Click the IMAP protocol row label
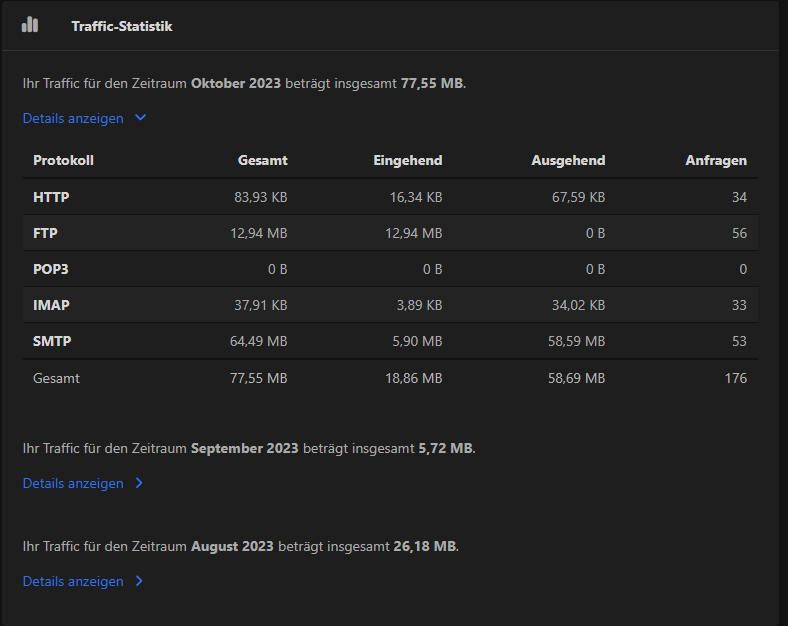The width and height of the screenshot is (788, 626). 51,305
